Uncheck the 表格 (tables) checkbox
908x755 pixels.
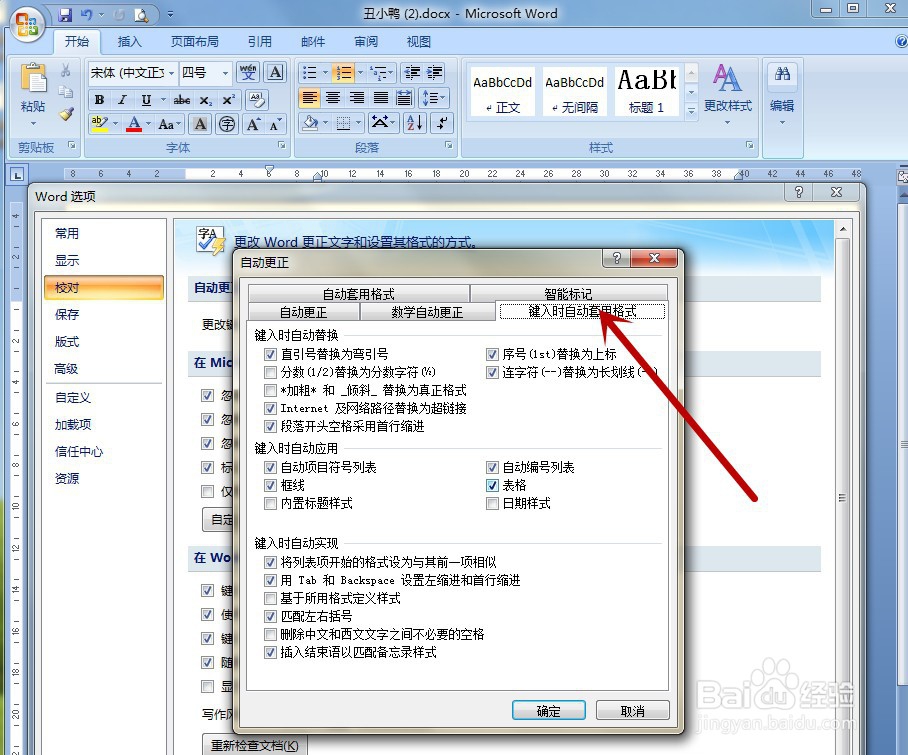point(492,486)
